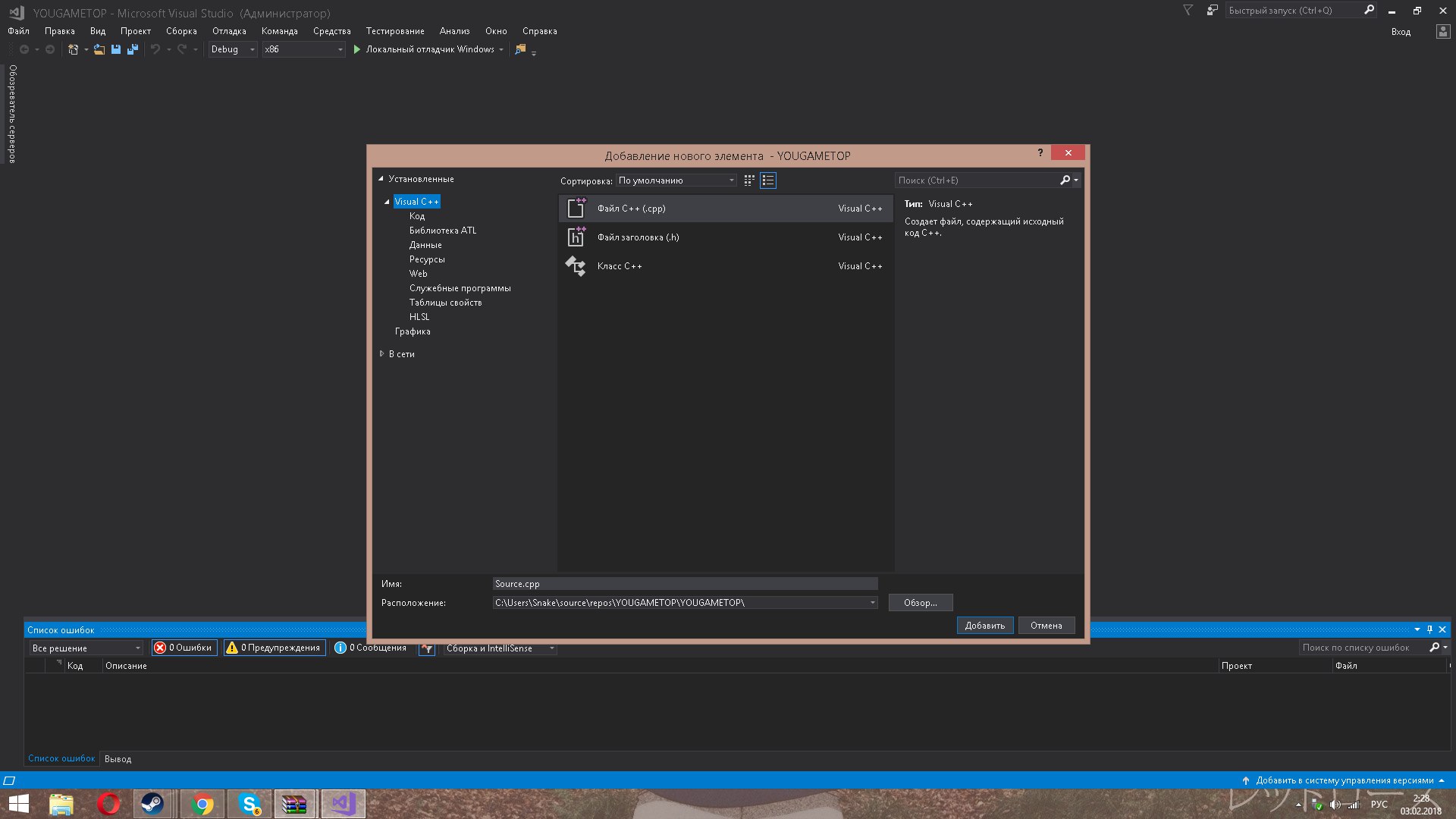Switch to the Вывод tab
This screenshot has height=819, width=1456.
click(118, 759)
